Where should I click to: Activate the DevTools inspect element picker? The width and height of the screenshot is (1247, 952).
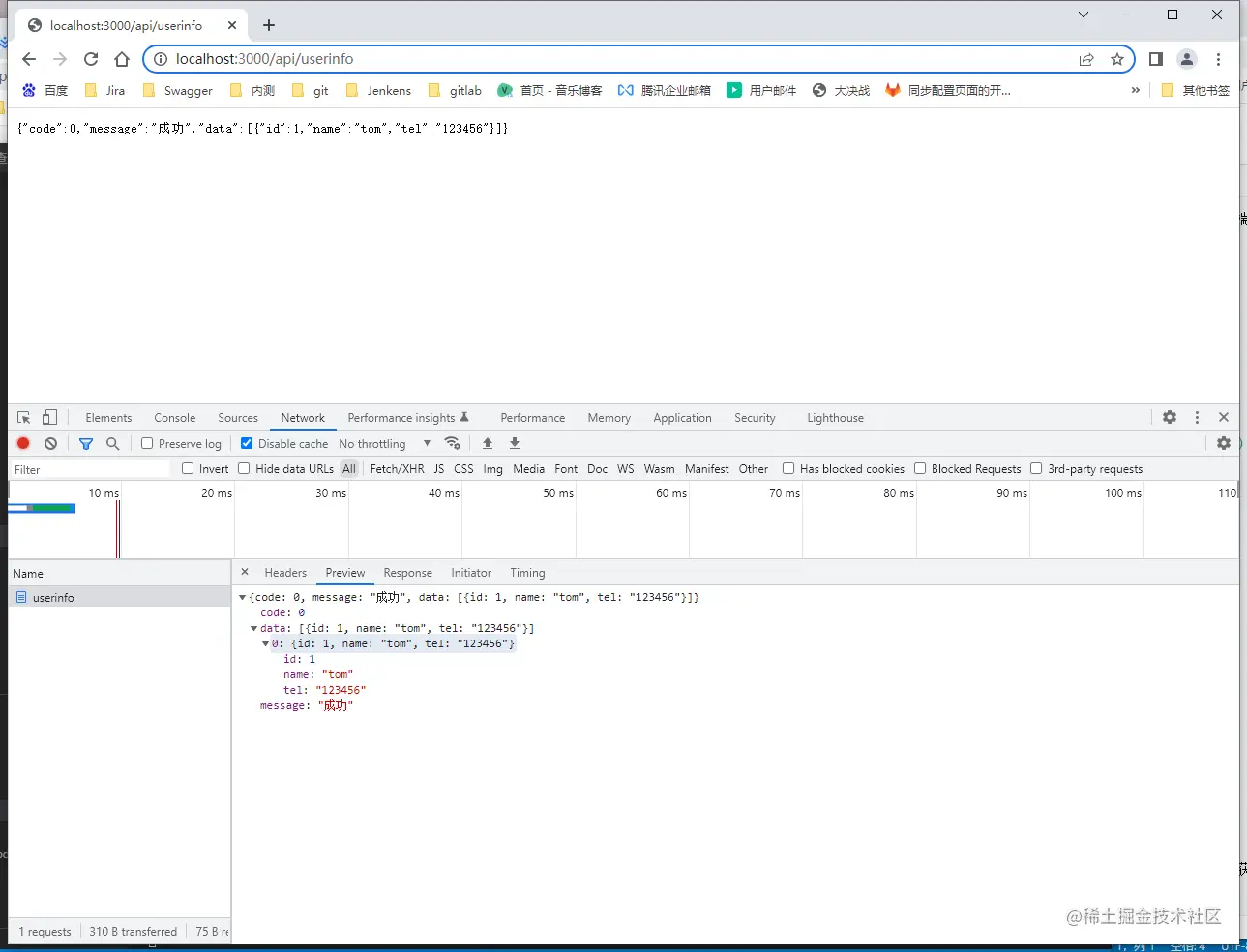pos(24,417)
